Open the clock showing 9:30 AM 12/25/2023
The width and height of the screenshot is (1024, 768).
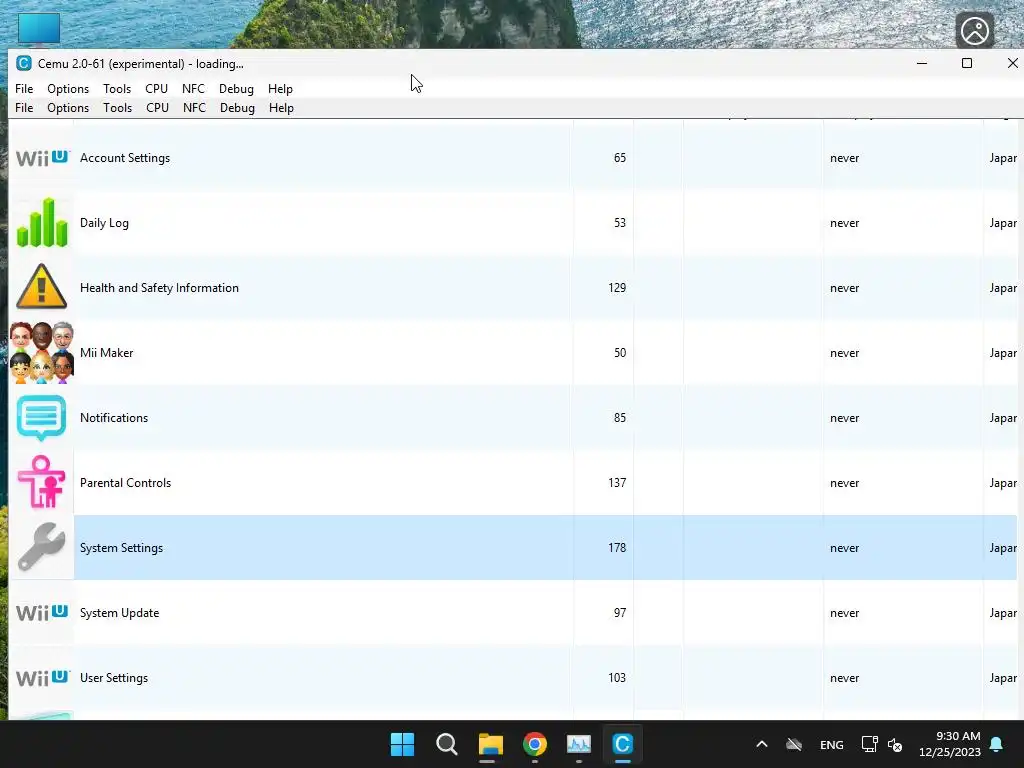[950, 744]
